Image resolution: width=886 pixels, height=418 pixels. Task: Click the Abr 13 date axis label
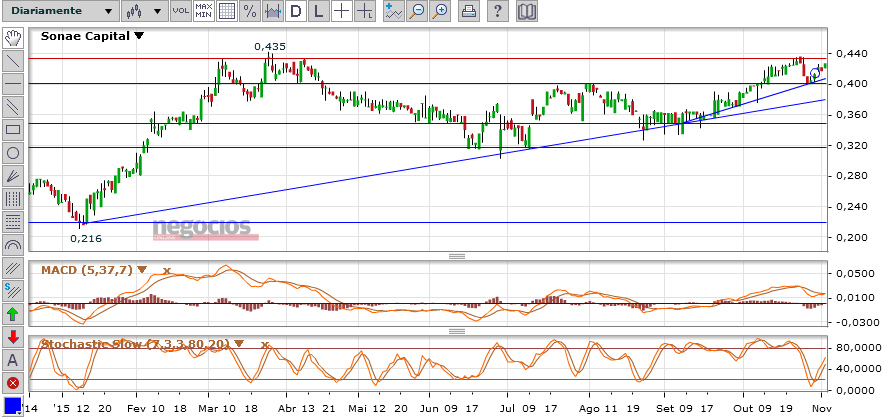pos(294,408)
